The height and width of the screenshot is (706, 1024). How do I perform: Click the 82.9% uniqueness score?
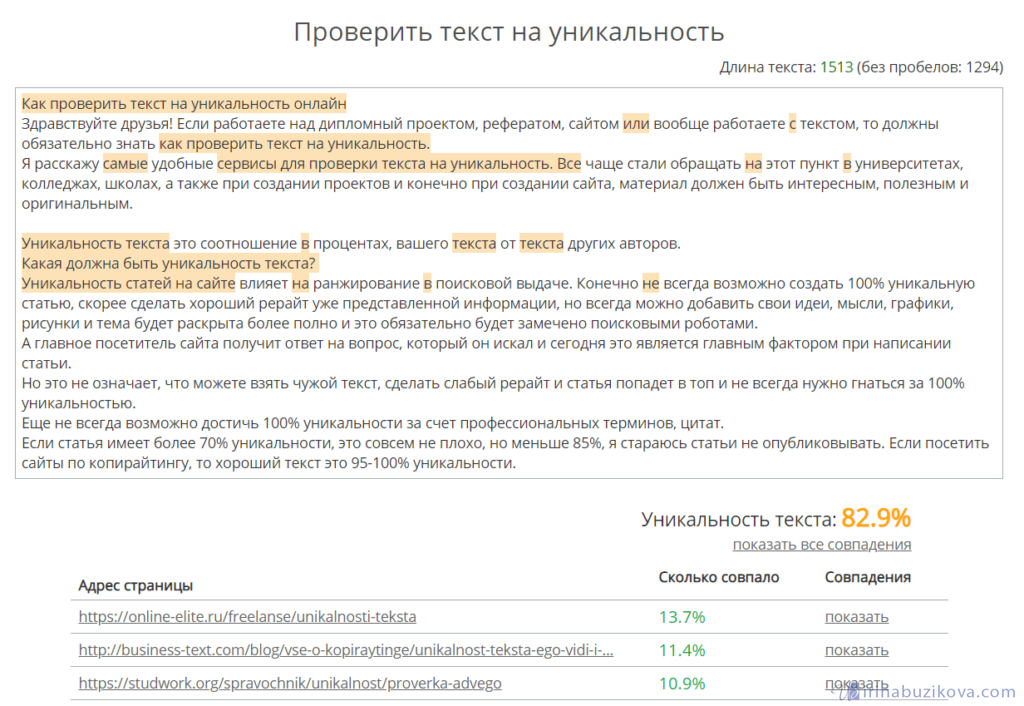pyautogui.click(x=875, y=518)
